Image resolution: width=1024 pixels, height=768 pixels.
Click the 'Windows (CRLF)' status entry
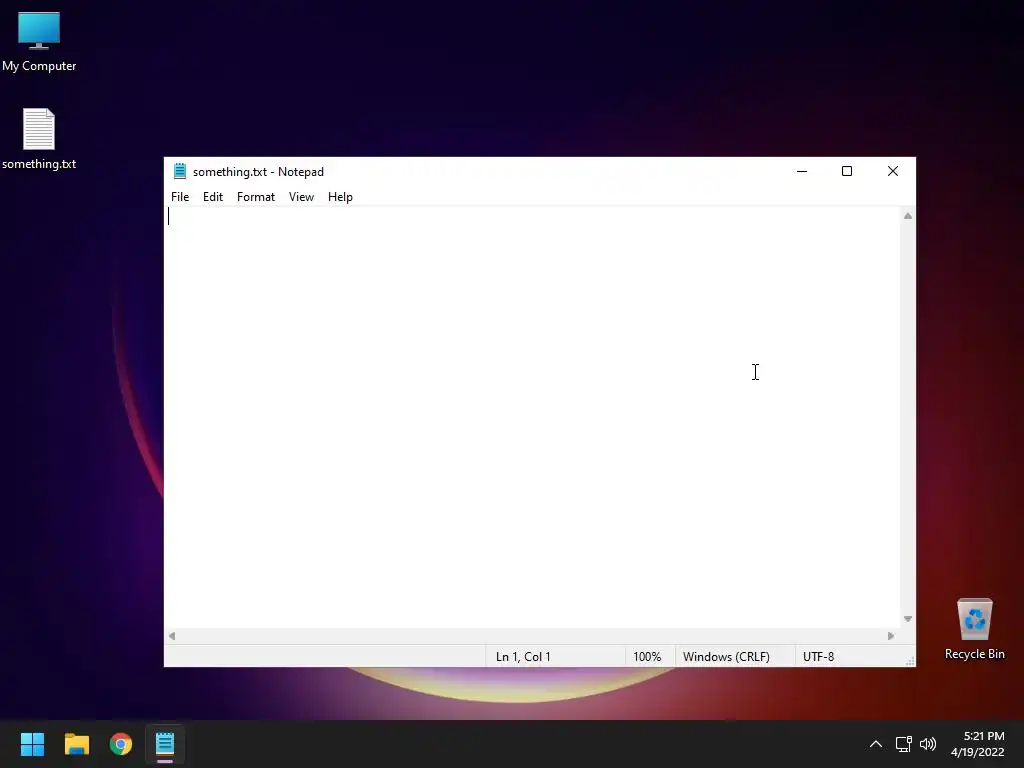(x=726, y=656)
